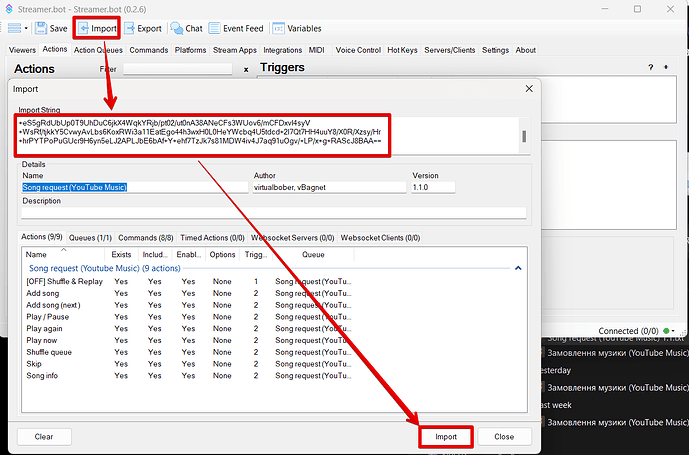Image resolution: width=689 pixels, height=455 pixels.
Task: Open the Import toolbar button
Action: tap(97, 29)
